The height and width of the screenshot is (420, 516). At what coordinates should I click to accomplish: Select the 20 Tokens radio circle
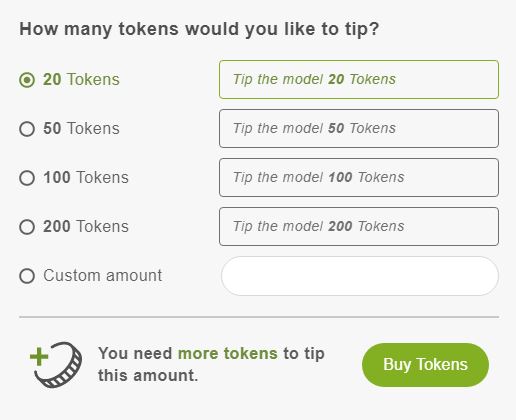click(x=27, y=80)
